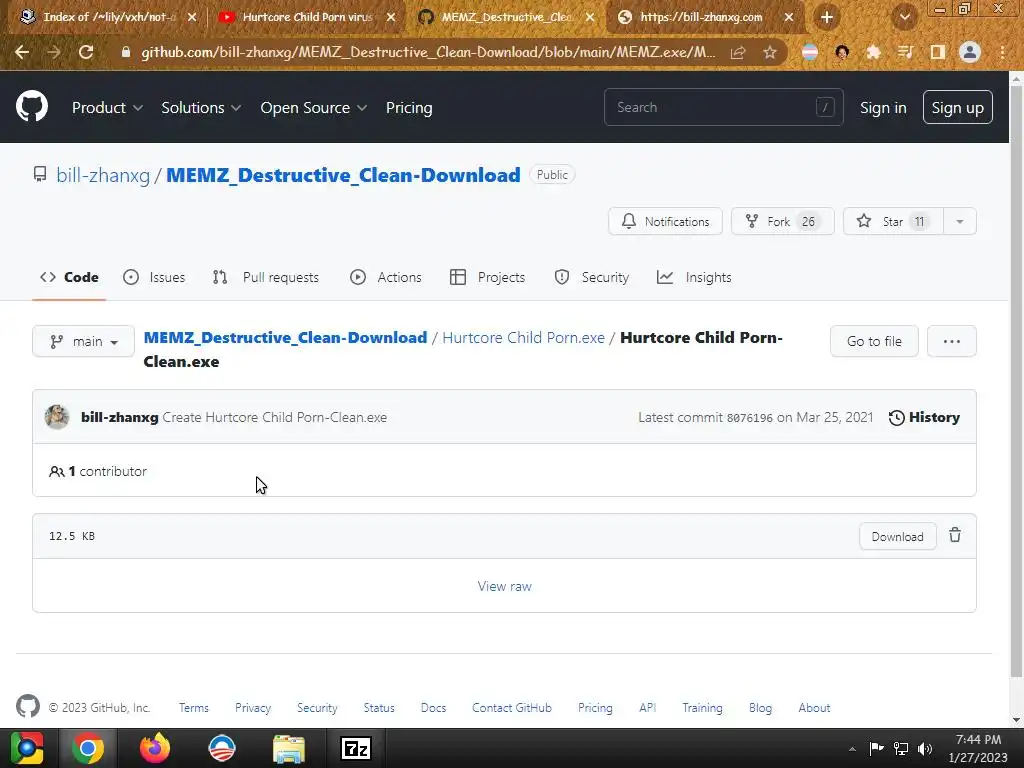
Task: Click the footer Terms link
Action: pos(193,707)
